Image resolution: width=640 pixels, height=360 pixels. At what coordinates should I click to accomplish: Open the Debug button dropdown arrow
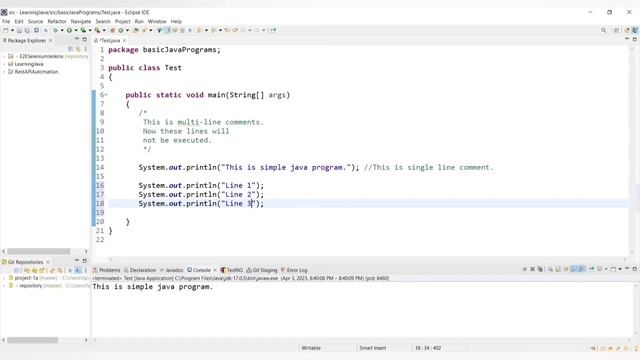point(62,30)
